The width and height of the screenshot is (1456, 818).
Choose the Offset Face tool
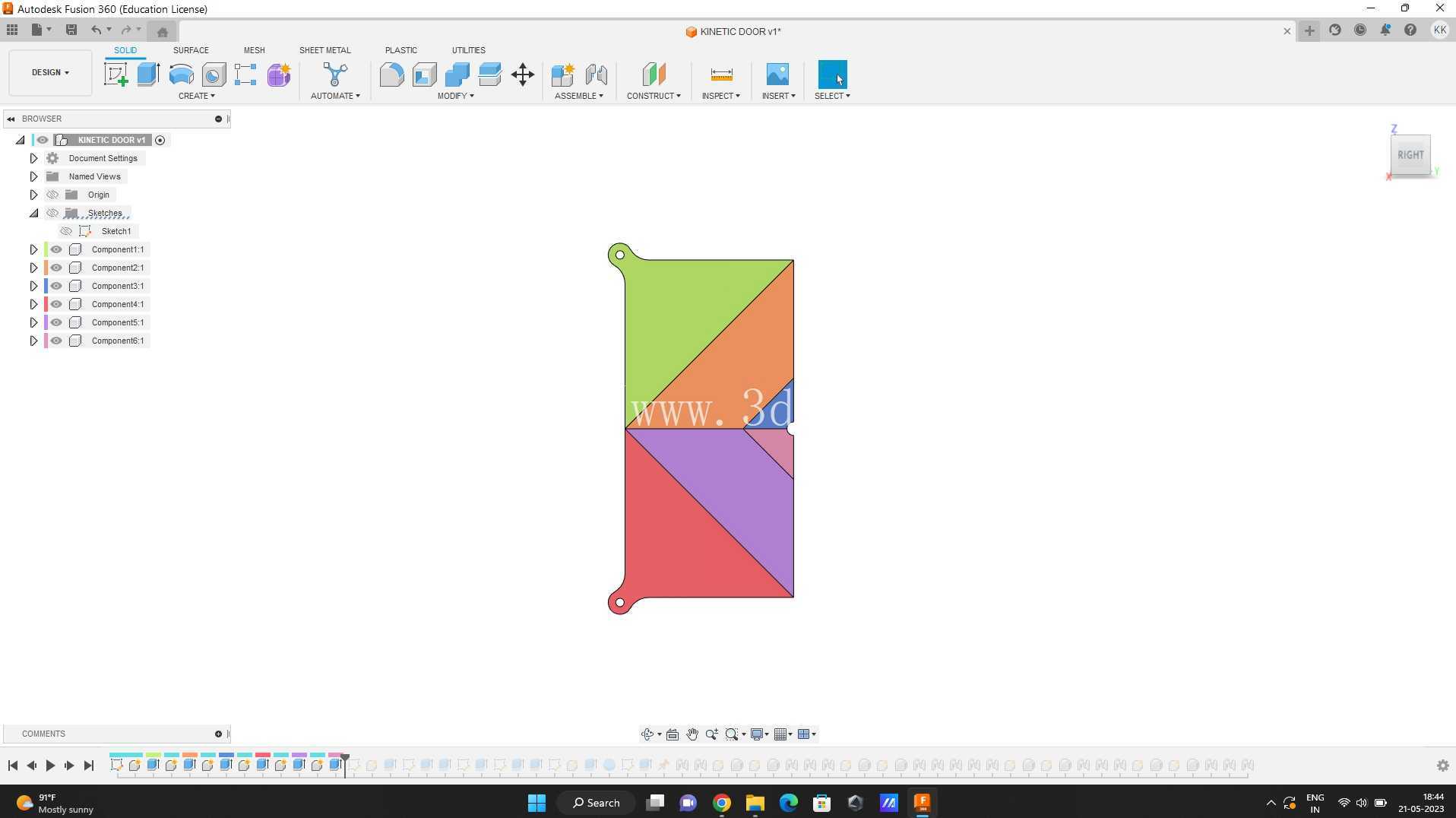490,75
